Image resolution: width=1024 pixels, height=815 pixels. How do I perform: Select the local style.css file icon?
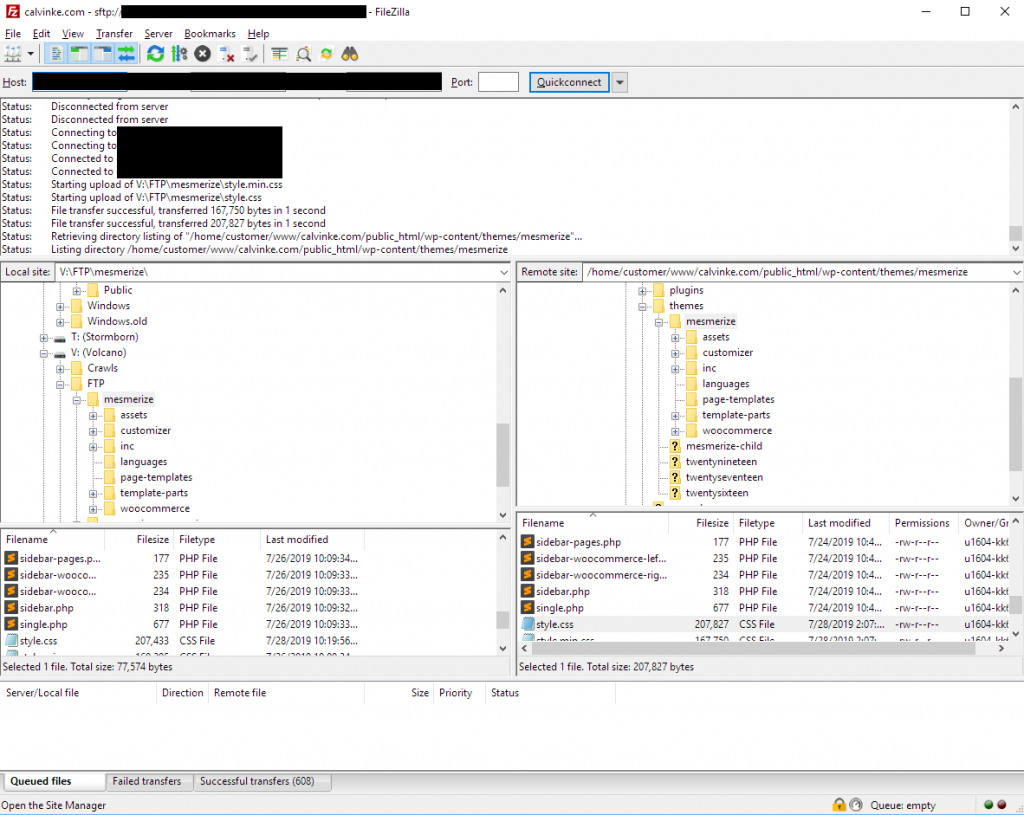[11, 641]
